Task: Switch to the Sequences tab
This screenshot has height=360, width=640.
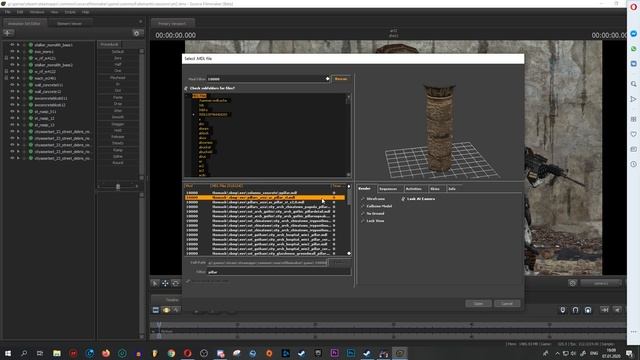Action: click(388, 189)
